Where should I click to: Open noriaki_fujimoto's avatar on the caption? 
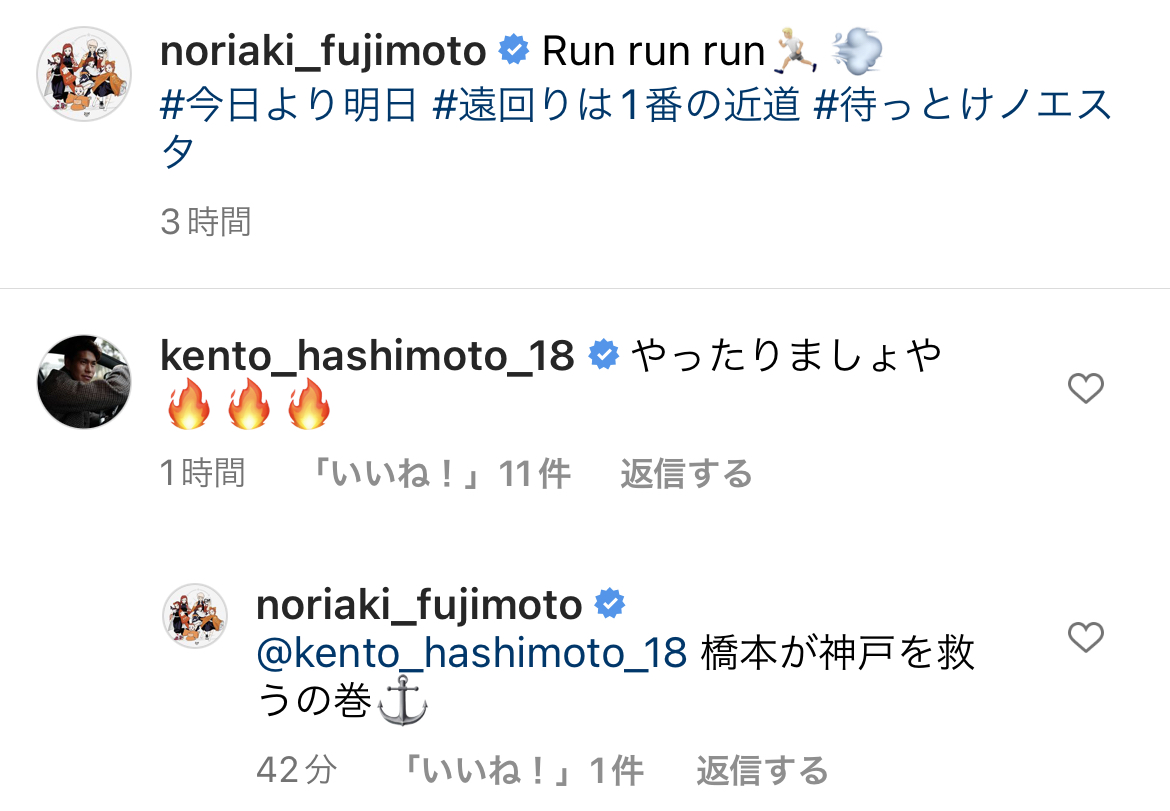(x=84, y=75)
